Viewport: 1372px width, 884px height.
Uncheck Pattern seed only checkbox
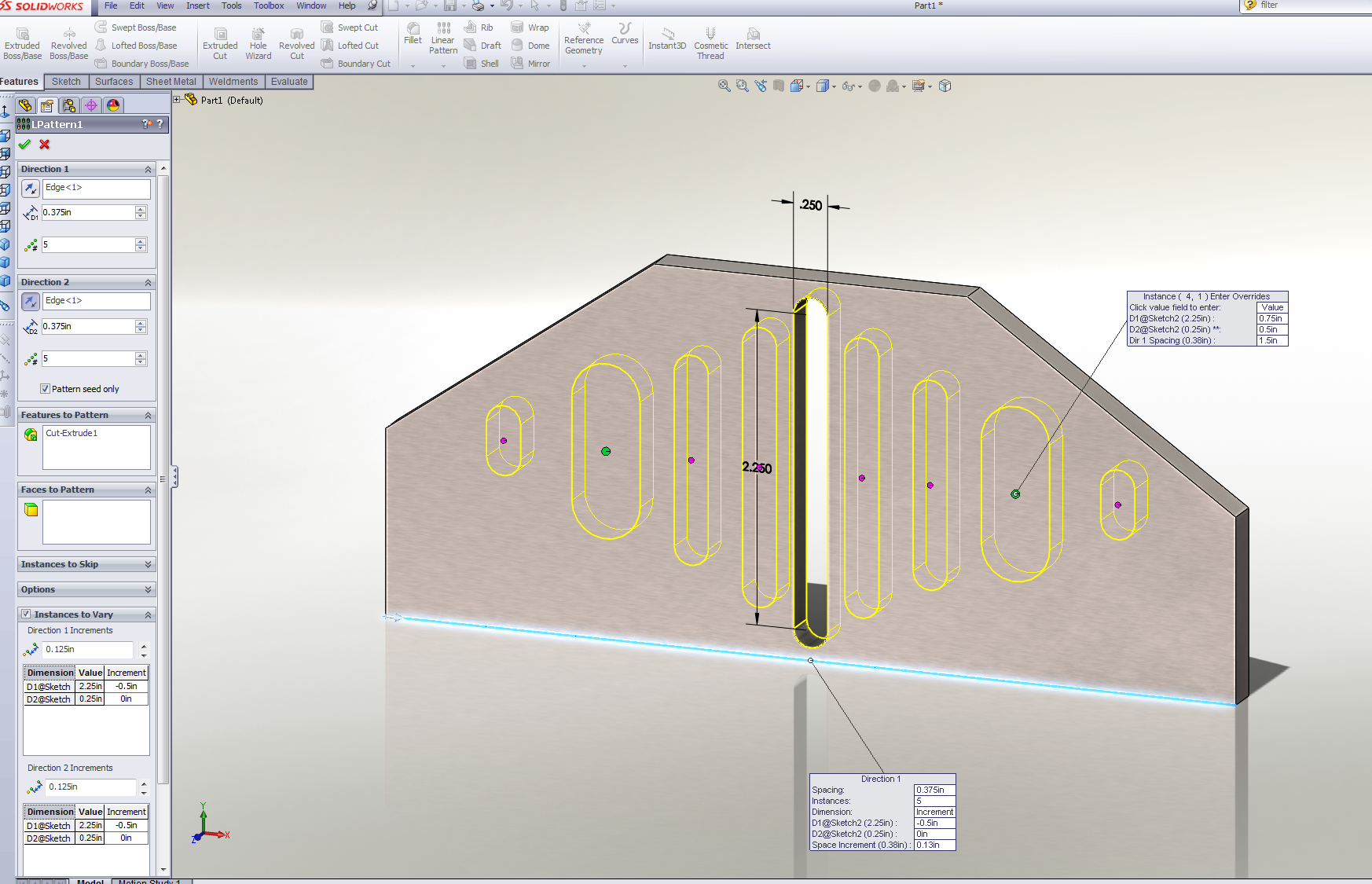tap(46, 389)
